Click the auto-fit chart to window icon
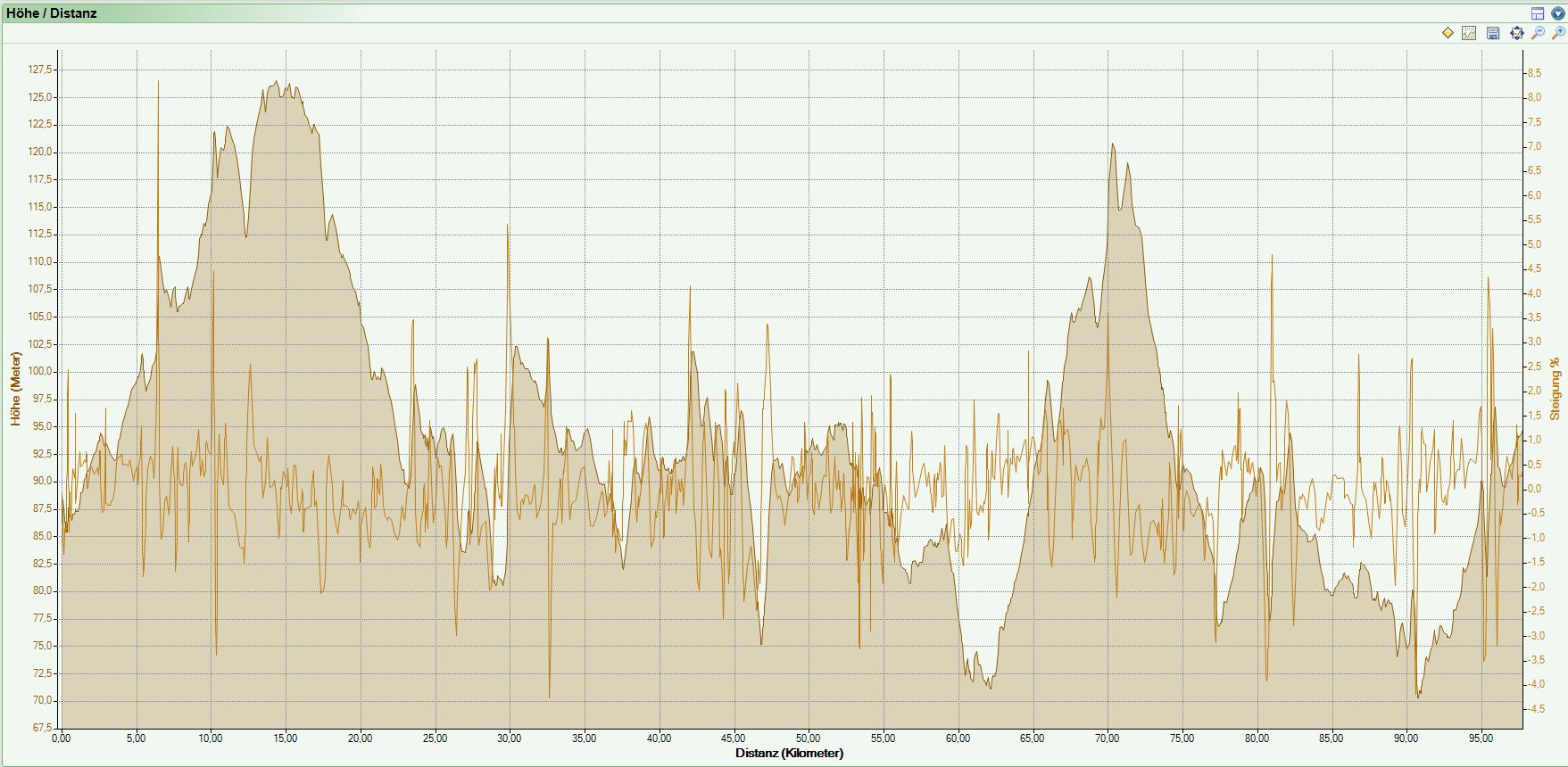Image resolution: width=1568 pixels, height=767 pixels. tap(1516, 33)
